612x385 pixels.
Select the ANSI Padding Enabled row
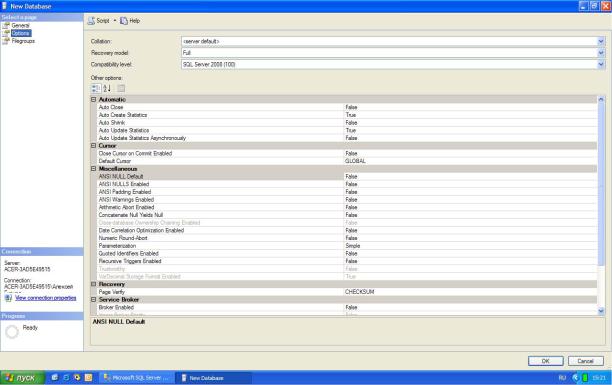[347, 192]
